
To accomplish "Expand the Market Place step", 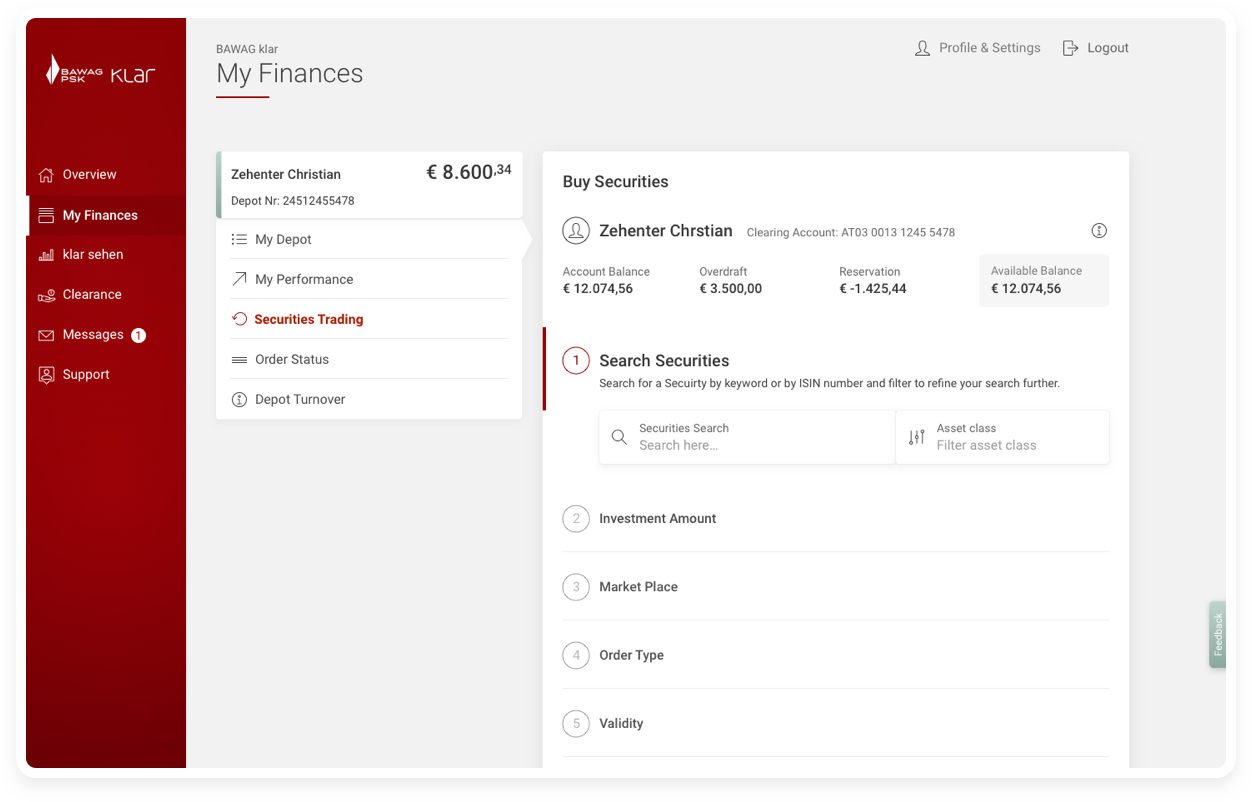I will [638, 587].
